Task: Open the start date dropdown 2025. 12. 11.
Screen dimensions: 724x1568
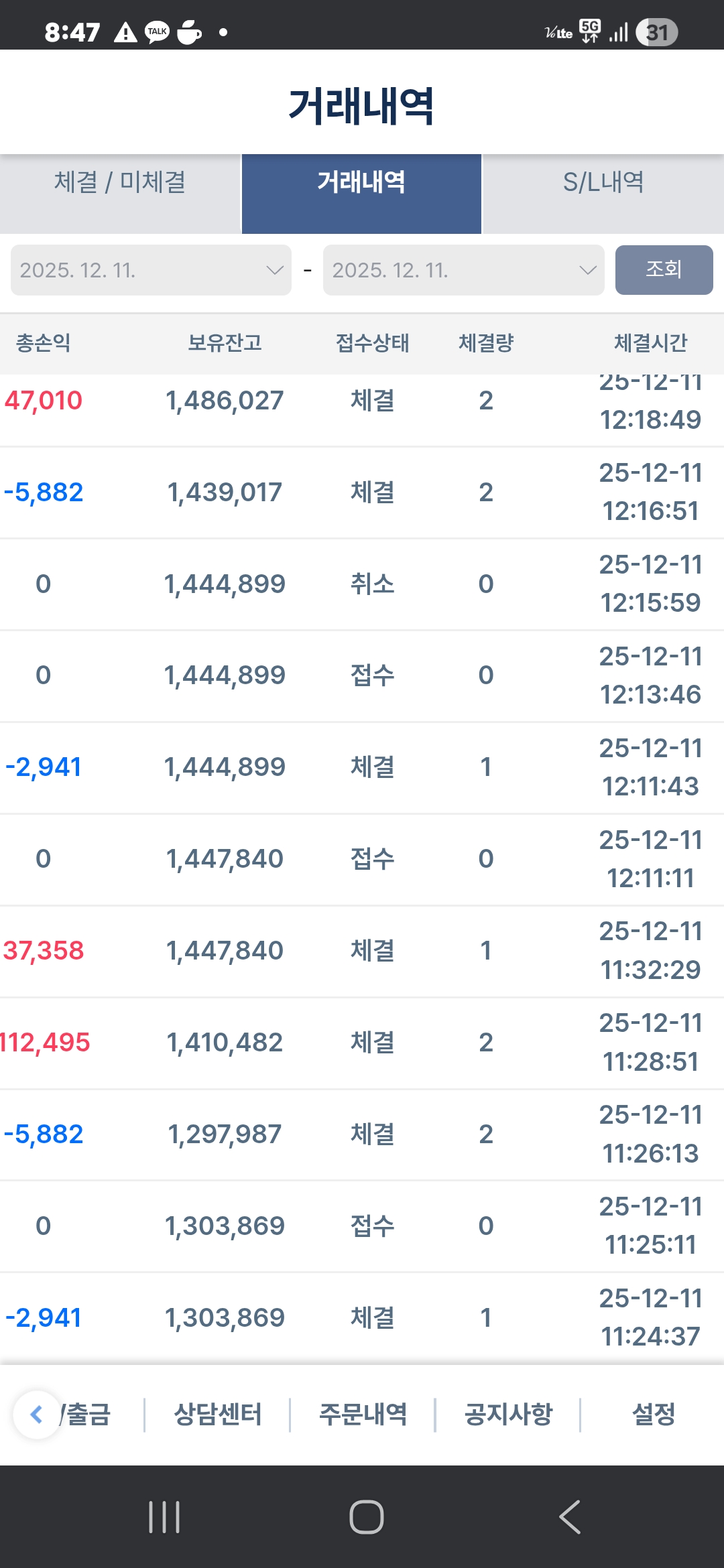Action: coord(151,270)
